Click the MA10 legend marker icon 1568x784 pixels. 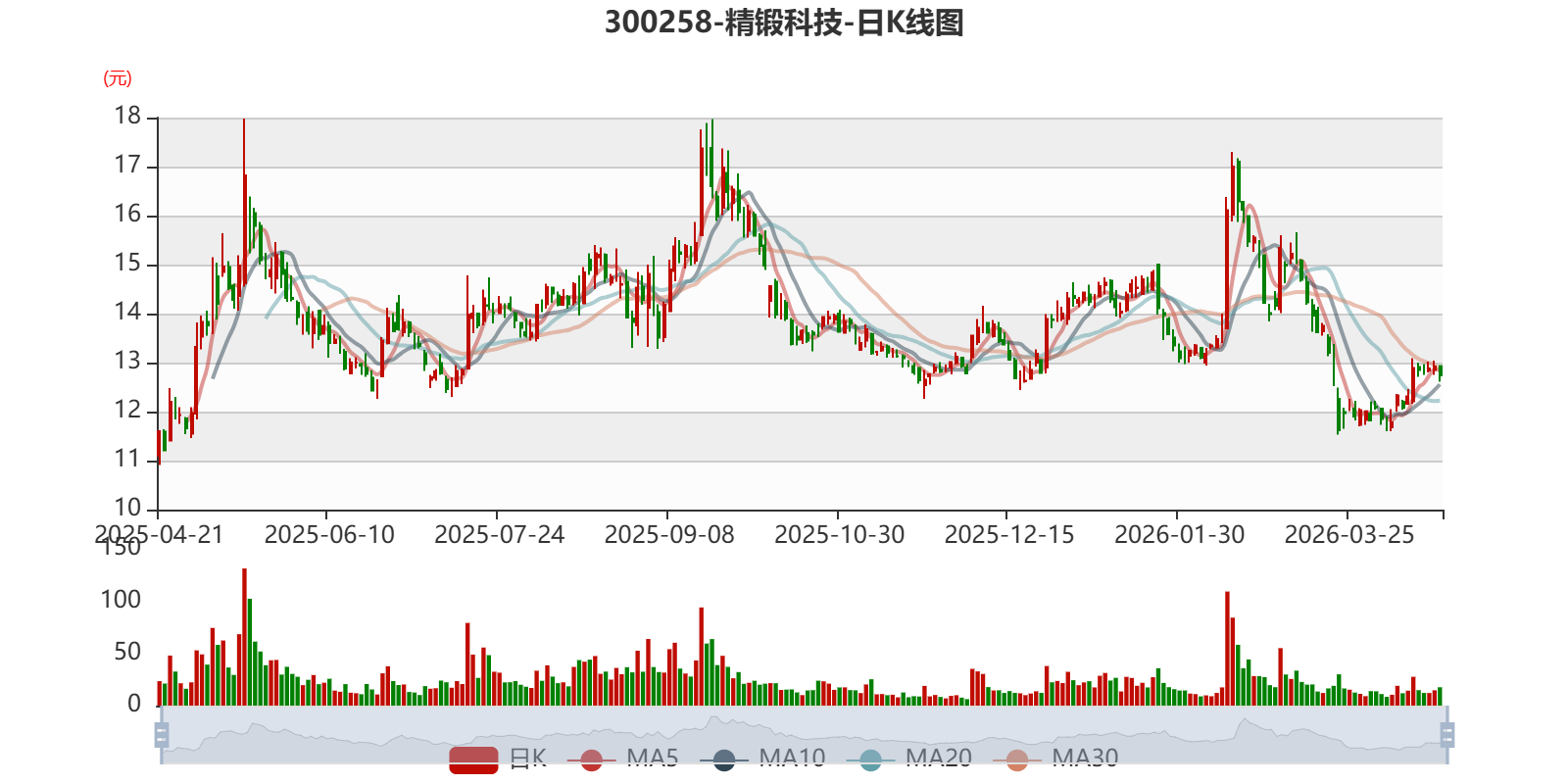(x=724, y=759)
